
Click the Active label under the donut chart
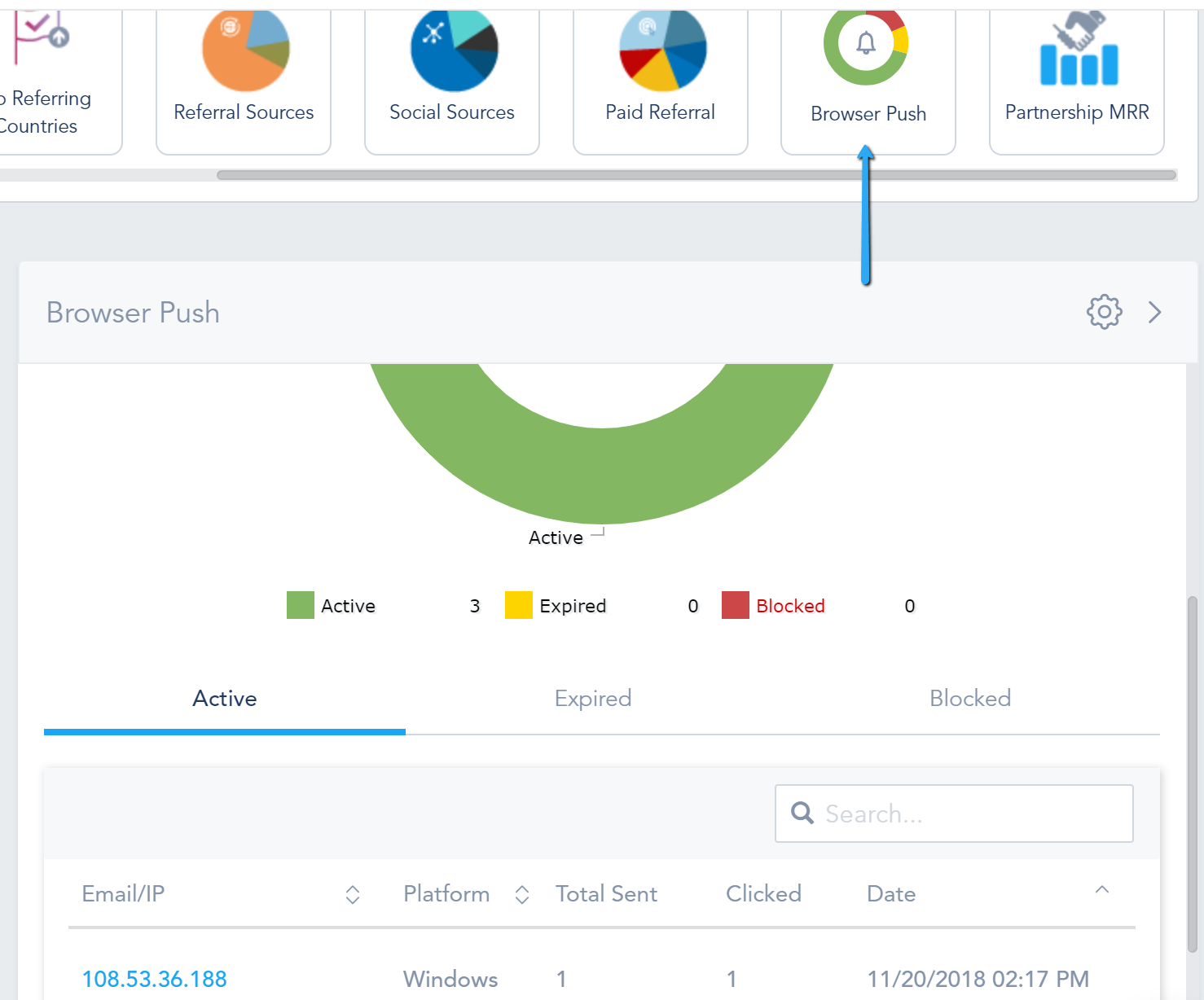(556, 537)
